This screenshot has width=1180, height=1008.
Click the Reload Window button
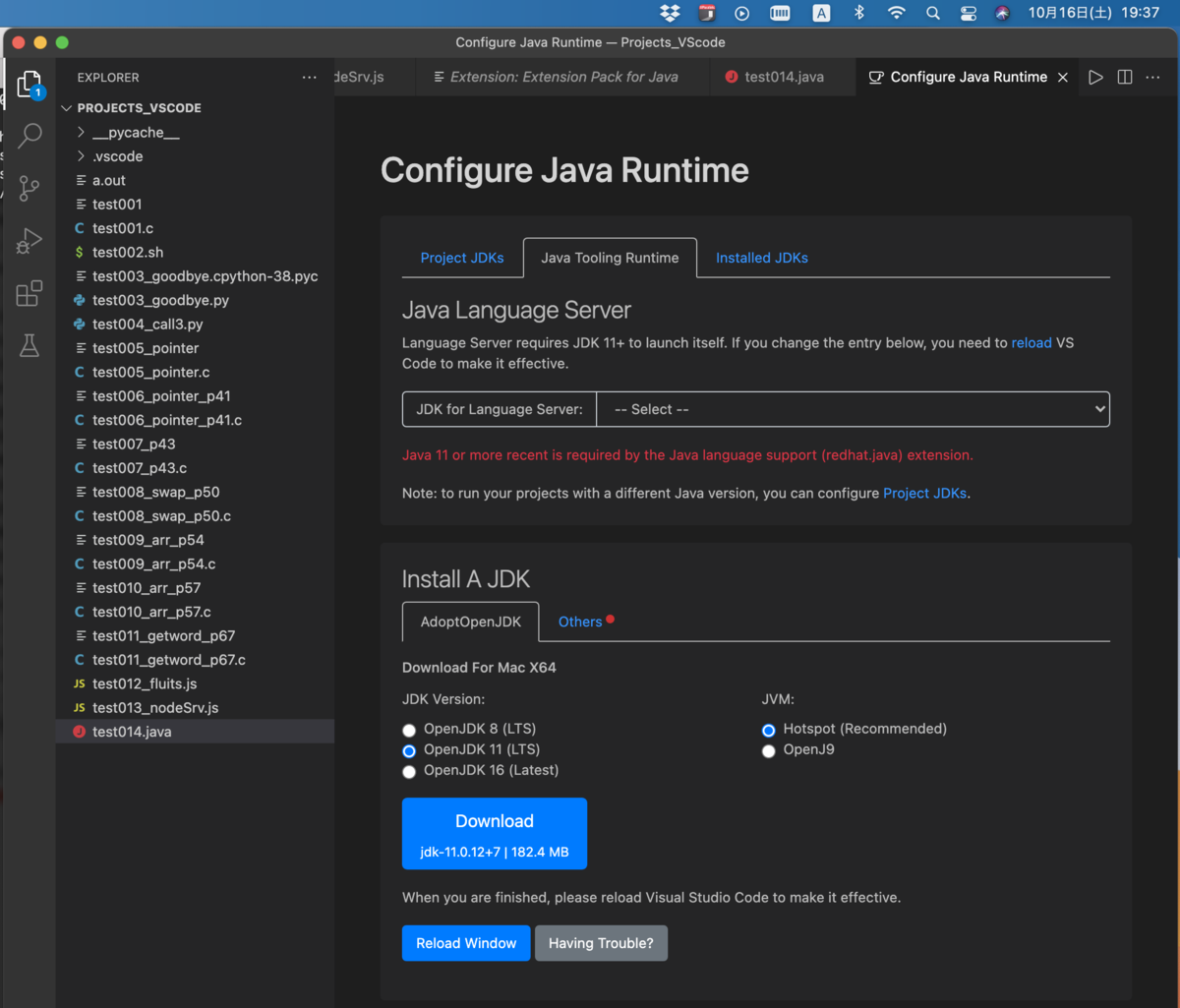coord(465,942)
